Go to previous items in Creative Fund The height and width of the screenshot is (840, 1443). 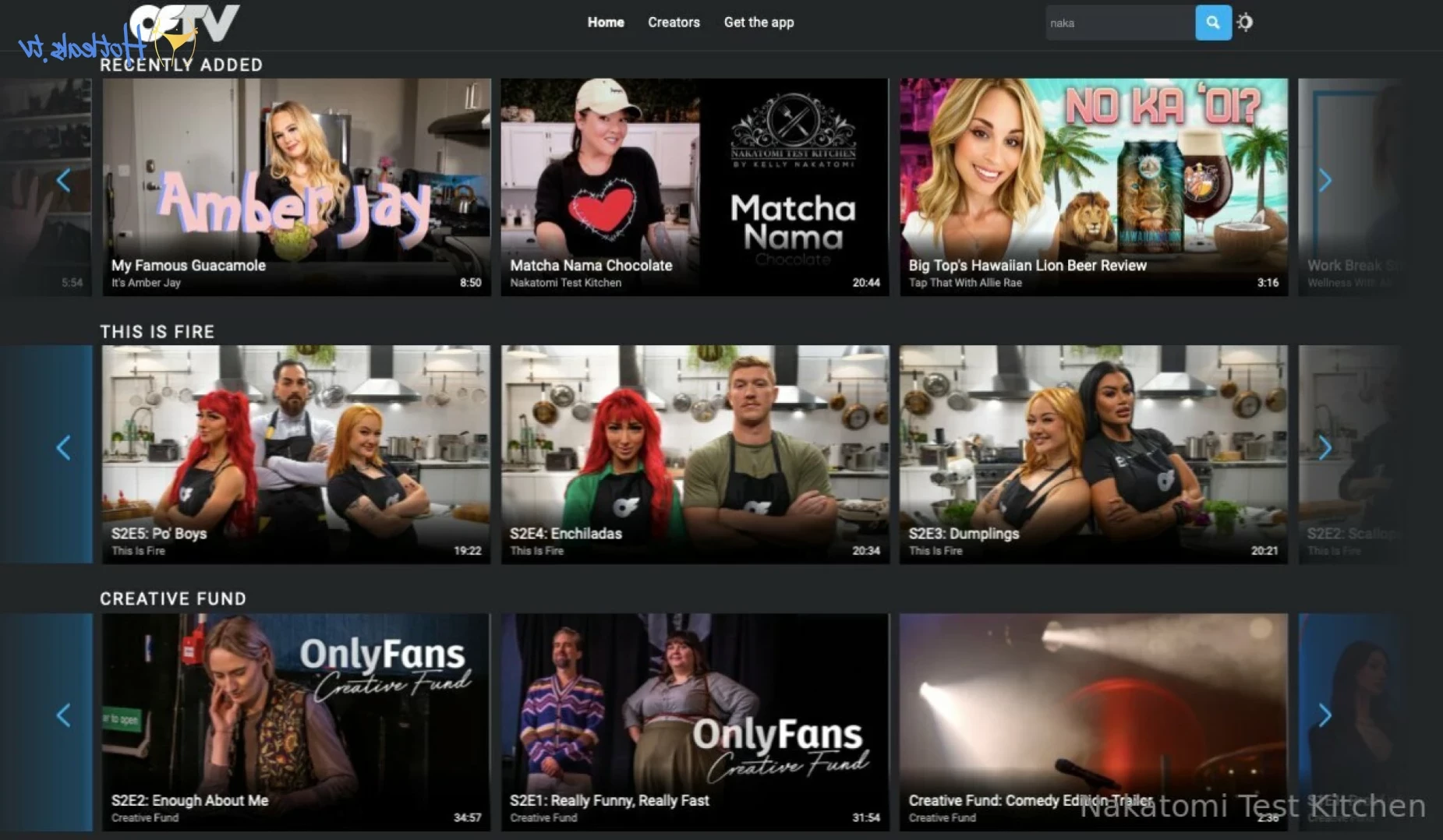pyautogui.click(x=64, y=715)
